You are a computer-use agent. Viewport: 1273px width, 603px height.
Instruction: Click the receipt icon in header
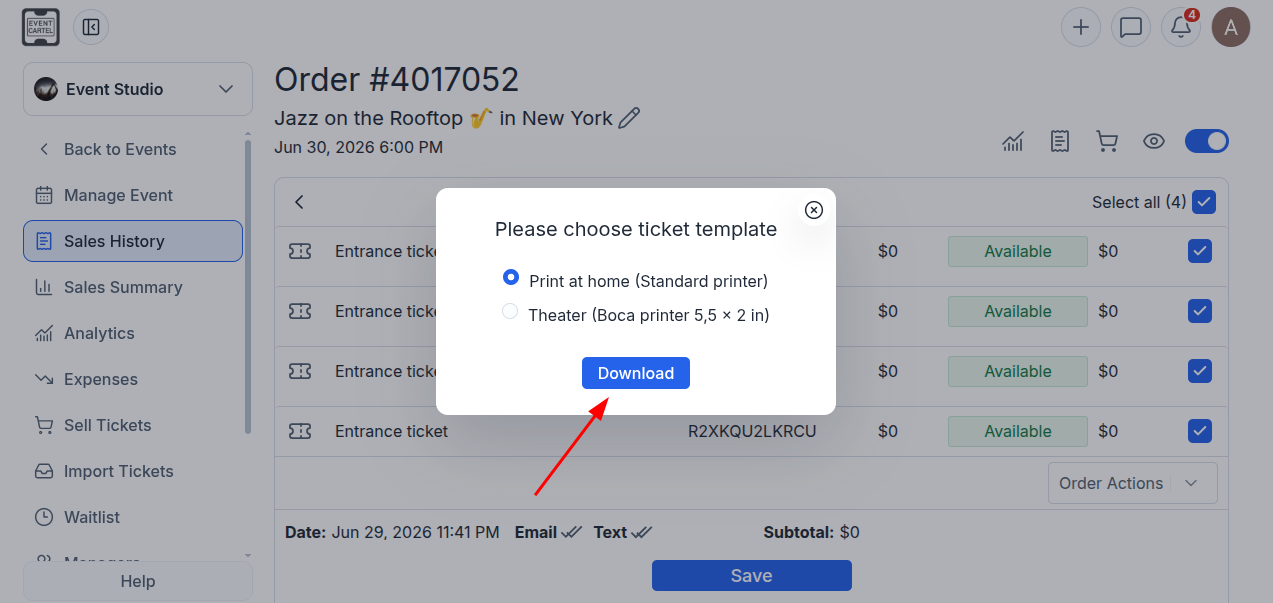click(x=1060, y=142)
